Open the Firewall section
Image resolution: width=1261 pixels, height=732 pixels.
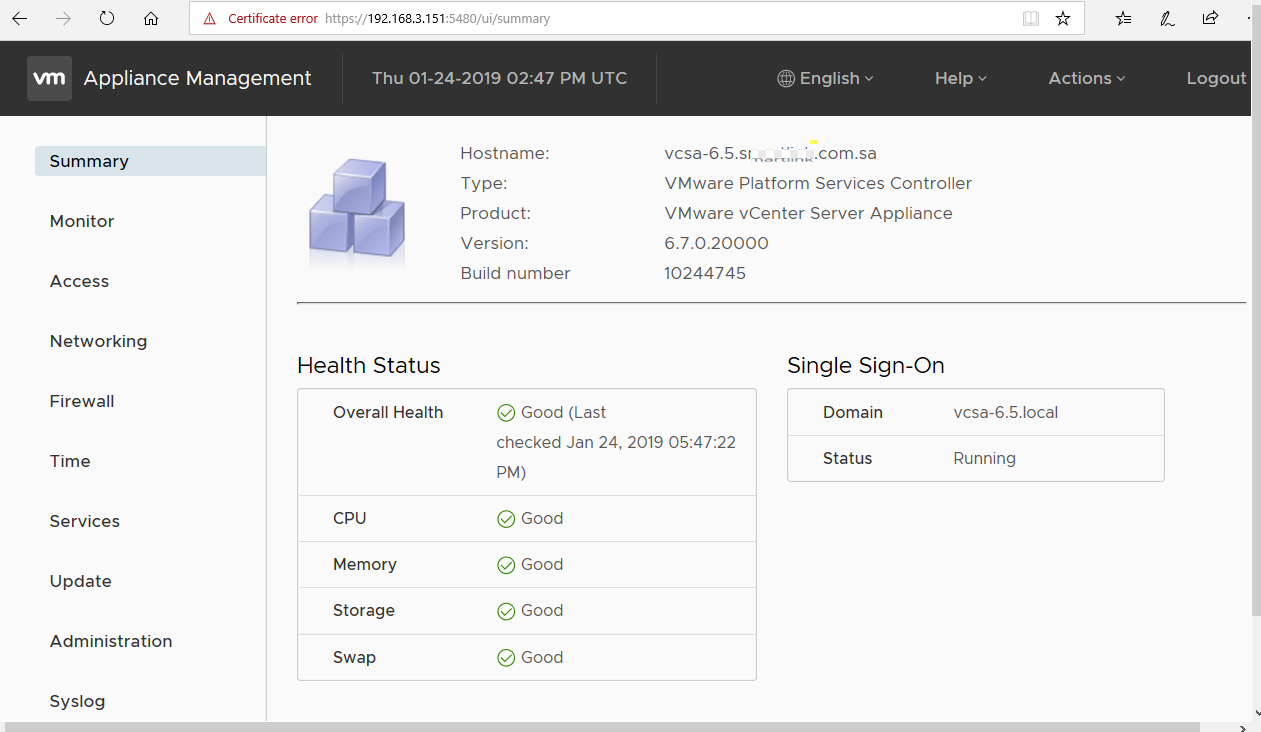[x=82, y=401]
